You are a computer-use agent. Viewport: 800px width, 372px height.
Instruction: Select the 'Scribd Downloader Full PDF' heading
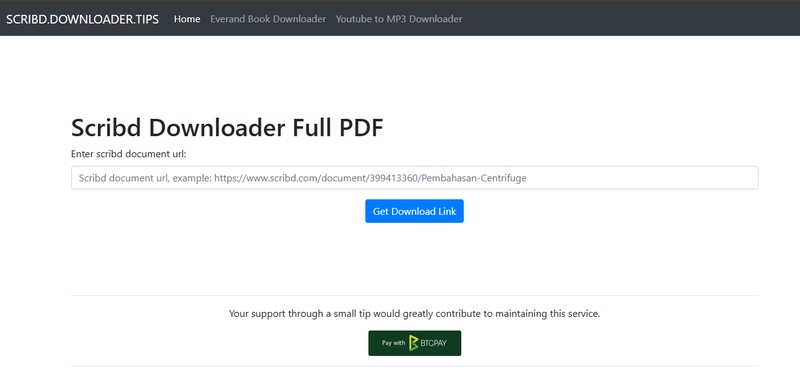(x=227, y=128)
